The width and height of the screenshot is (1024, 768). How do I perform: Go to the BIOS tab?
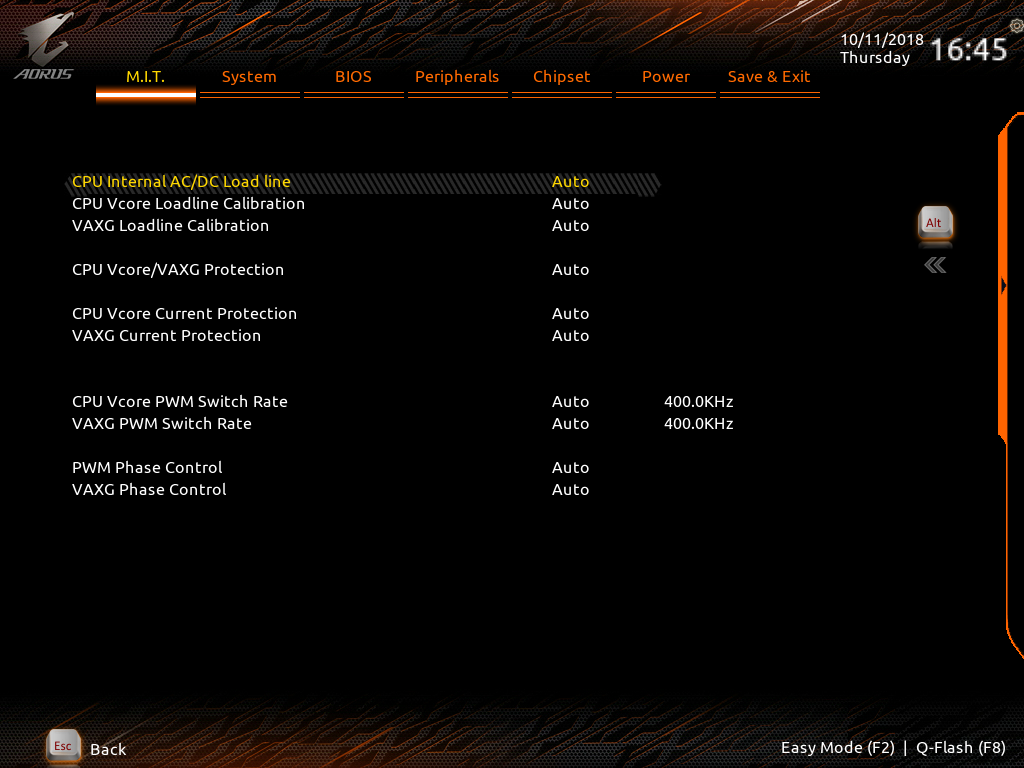[x=353, y=77]
